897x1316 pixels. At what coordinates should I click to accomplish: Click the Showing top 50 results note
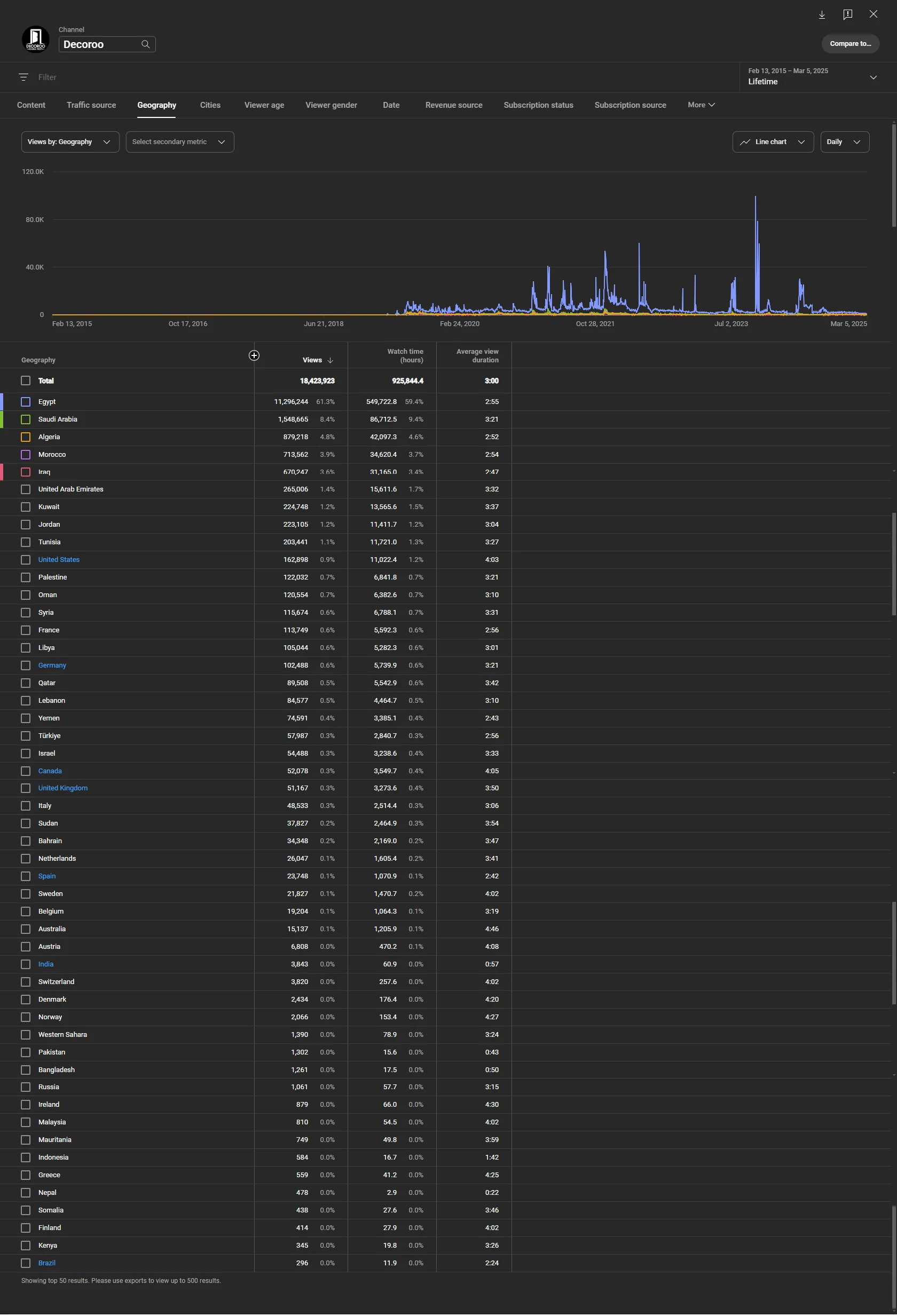click(x=121, y=1281)
